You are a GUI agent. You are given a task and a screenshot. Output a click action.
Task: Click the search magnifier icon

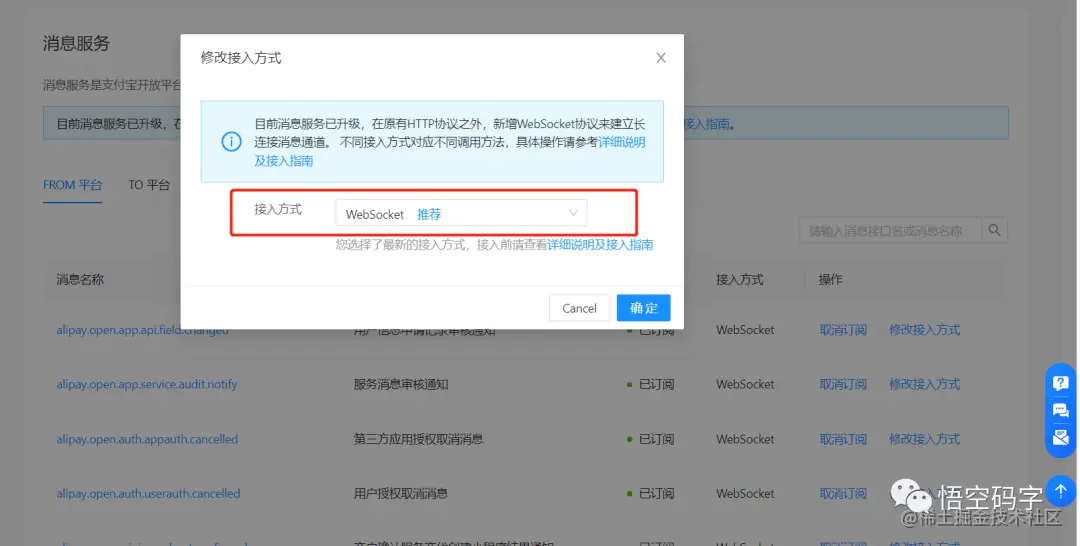click(x=995, y=231)
